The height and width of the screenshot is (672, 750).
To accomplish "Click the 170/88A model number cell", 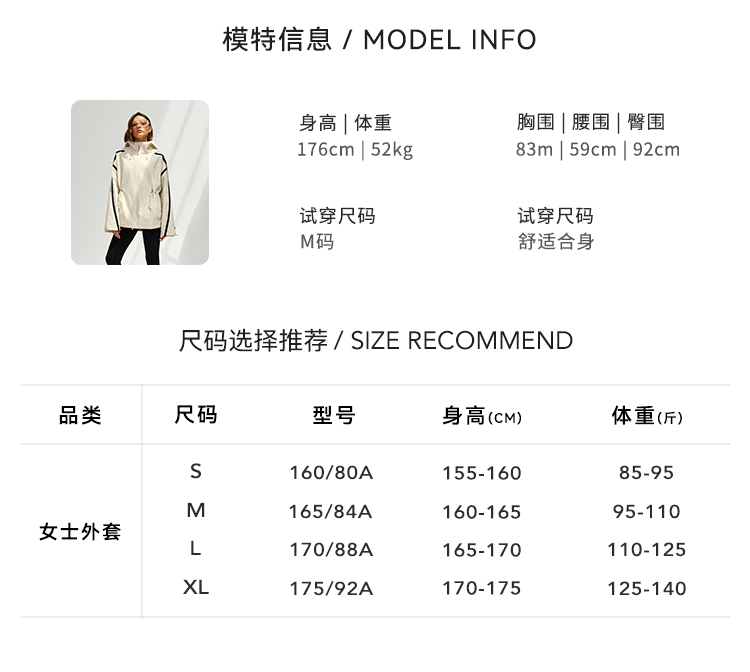I will click(x=330, y=550).
